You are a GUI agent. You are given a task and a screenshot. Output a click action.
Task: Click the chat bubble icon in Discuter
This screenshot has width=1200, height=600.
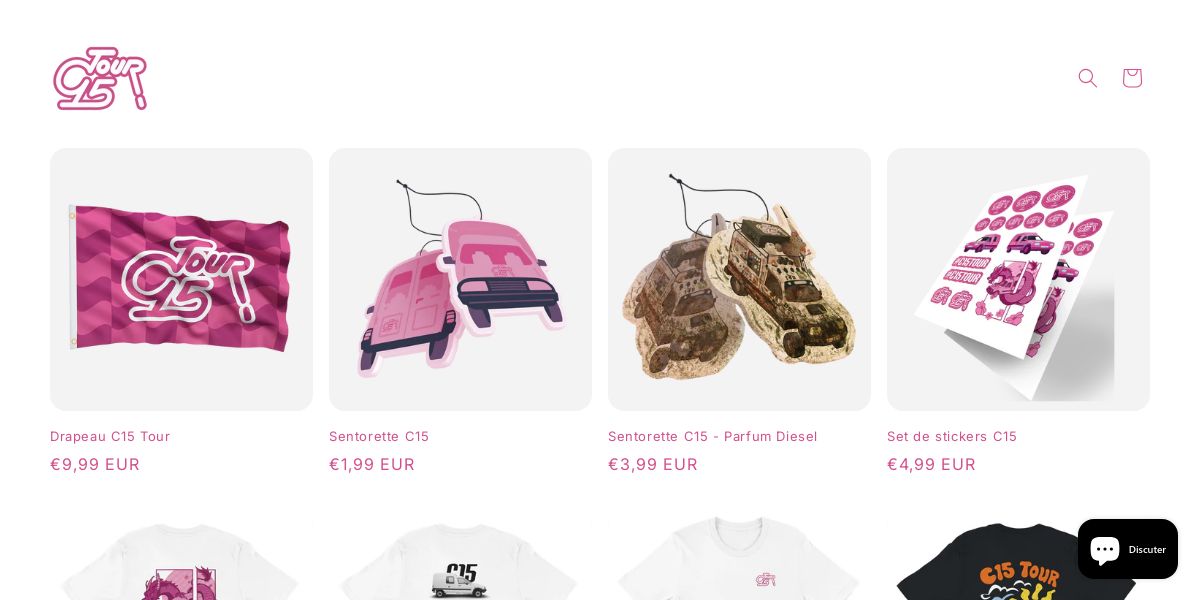[1104, 549]
